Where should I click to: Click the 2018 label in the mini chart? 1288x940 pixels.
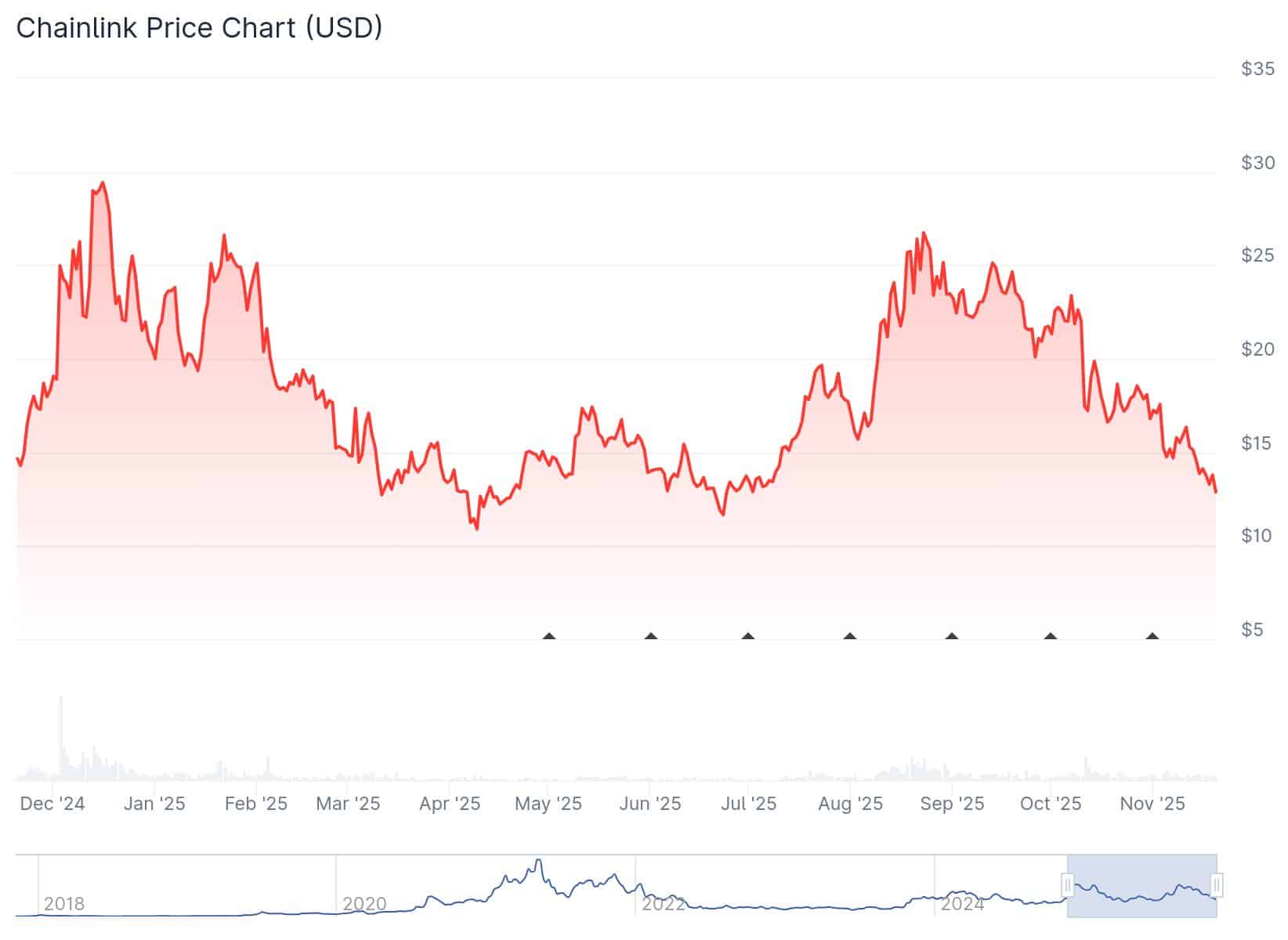click(66, 902)
